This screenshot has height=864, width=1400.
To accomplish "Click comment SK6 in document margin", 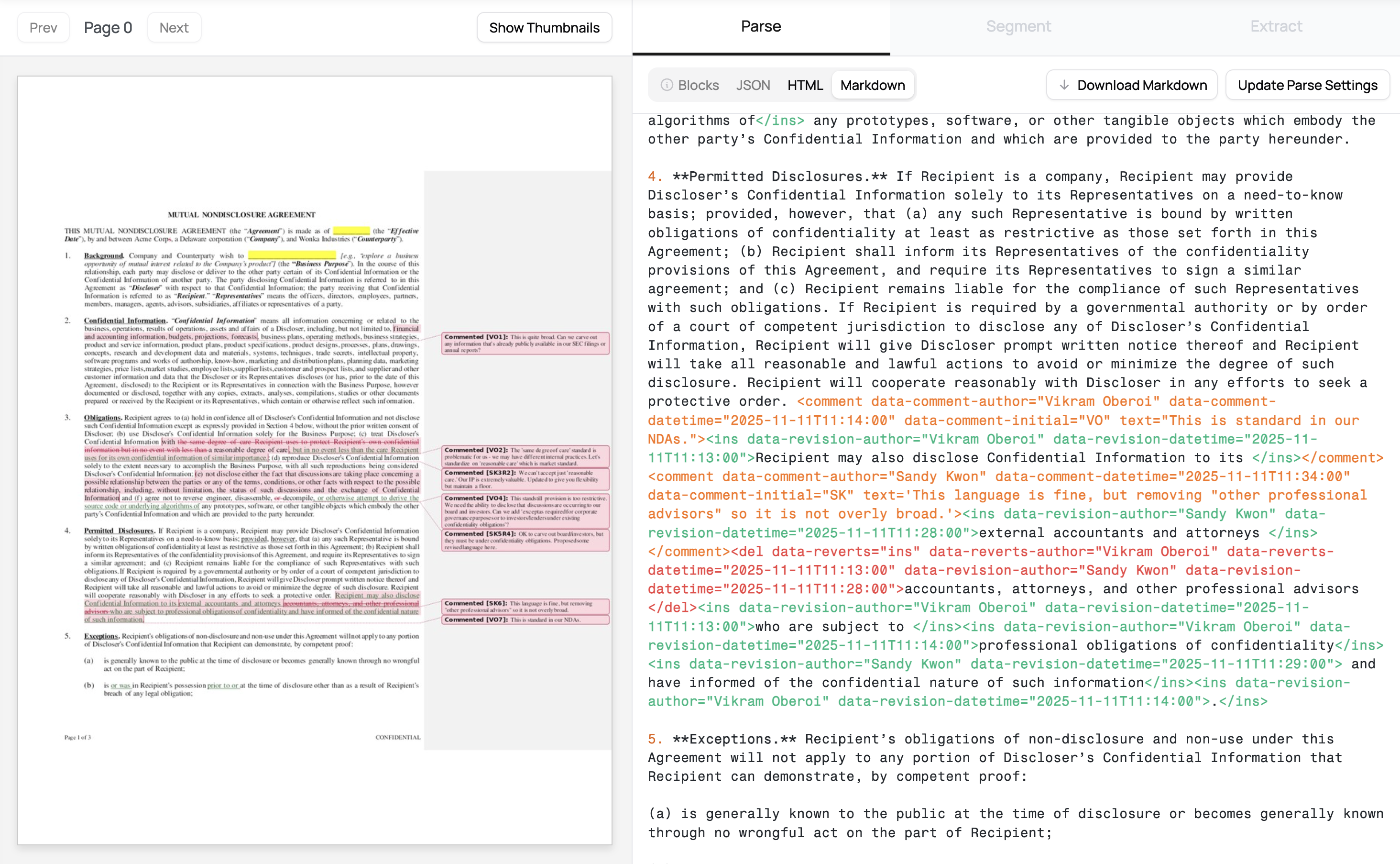I will point(525,606).
